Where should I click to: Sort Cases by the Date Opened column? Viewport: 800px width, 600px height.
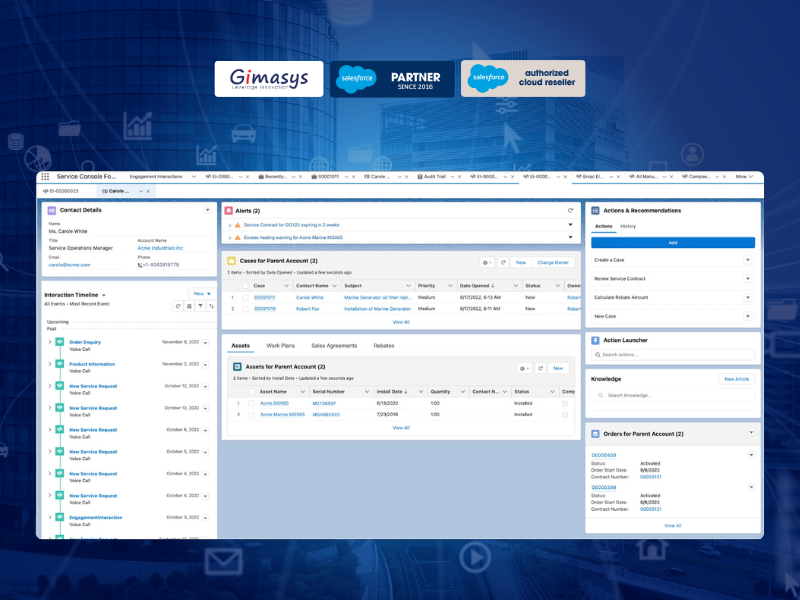tap(477, 286)
